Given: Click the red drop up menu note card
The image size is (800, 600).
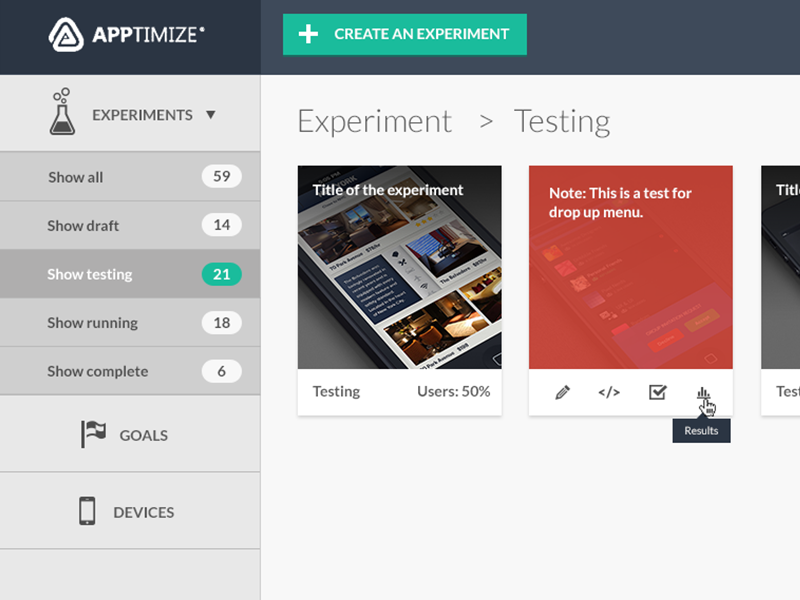Looking at the screenshot, I should (631, 267).
